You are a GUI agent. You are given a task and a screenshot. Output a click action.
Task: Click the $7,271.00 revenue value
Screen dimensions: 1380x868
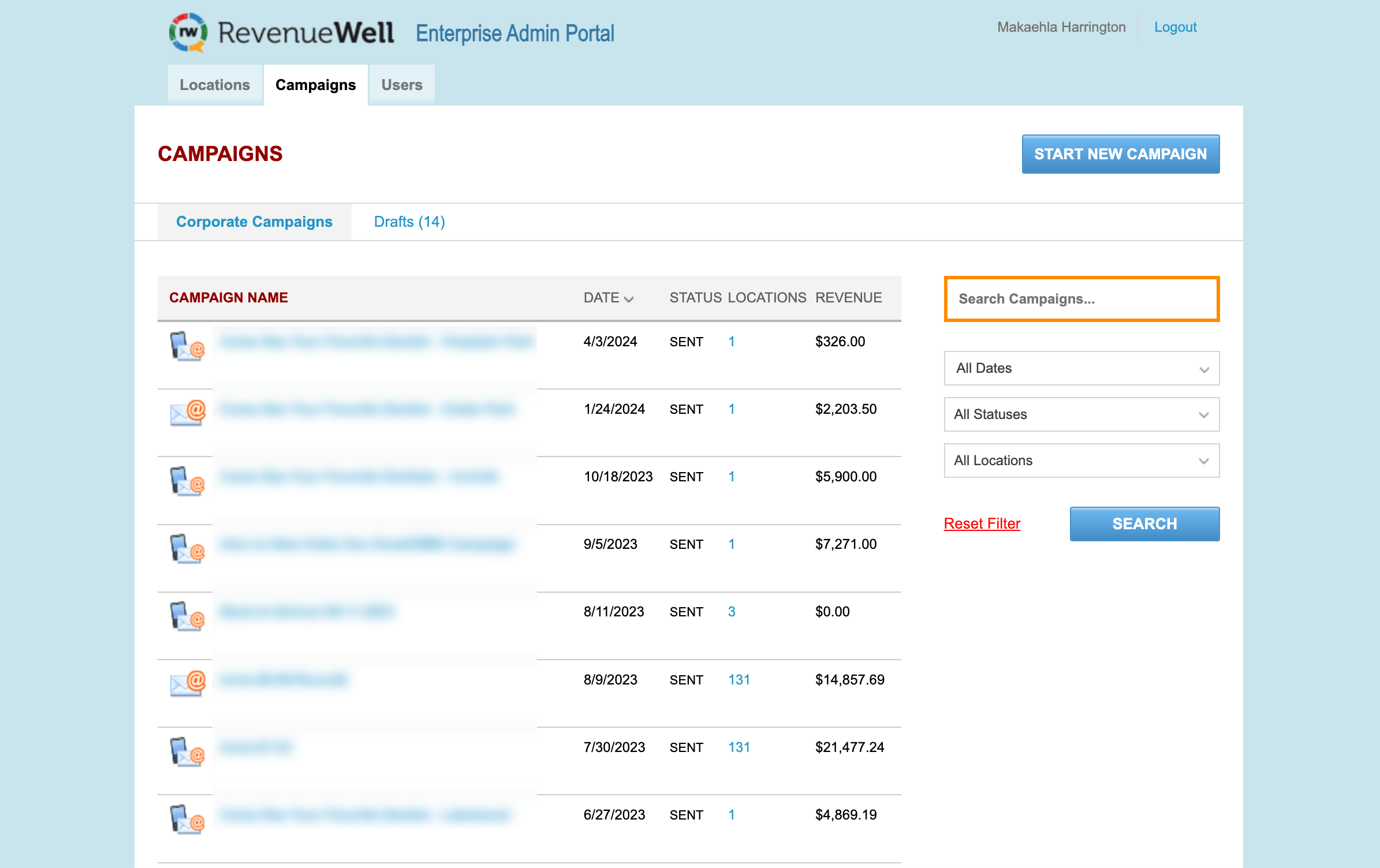pos(845,544)
